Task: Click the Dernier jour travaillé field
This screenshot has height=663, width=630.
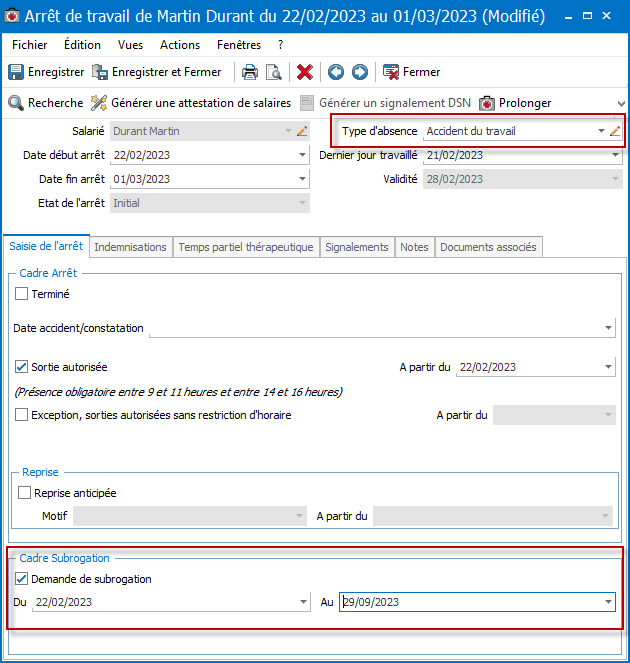Action: point(523,155)
